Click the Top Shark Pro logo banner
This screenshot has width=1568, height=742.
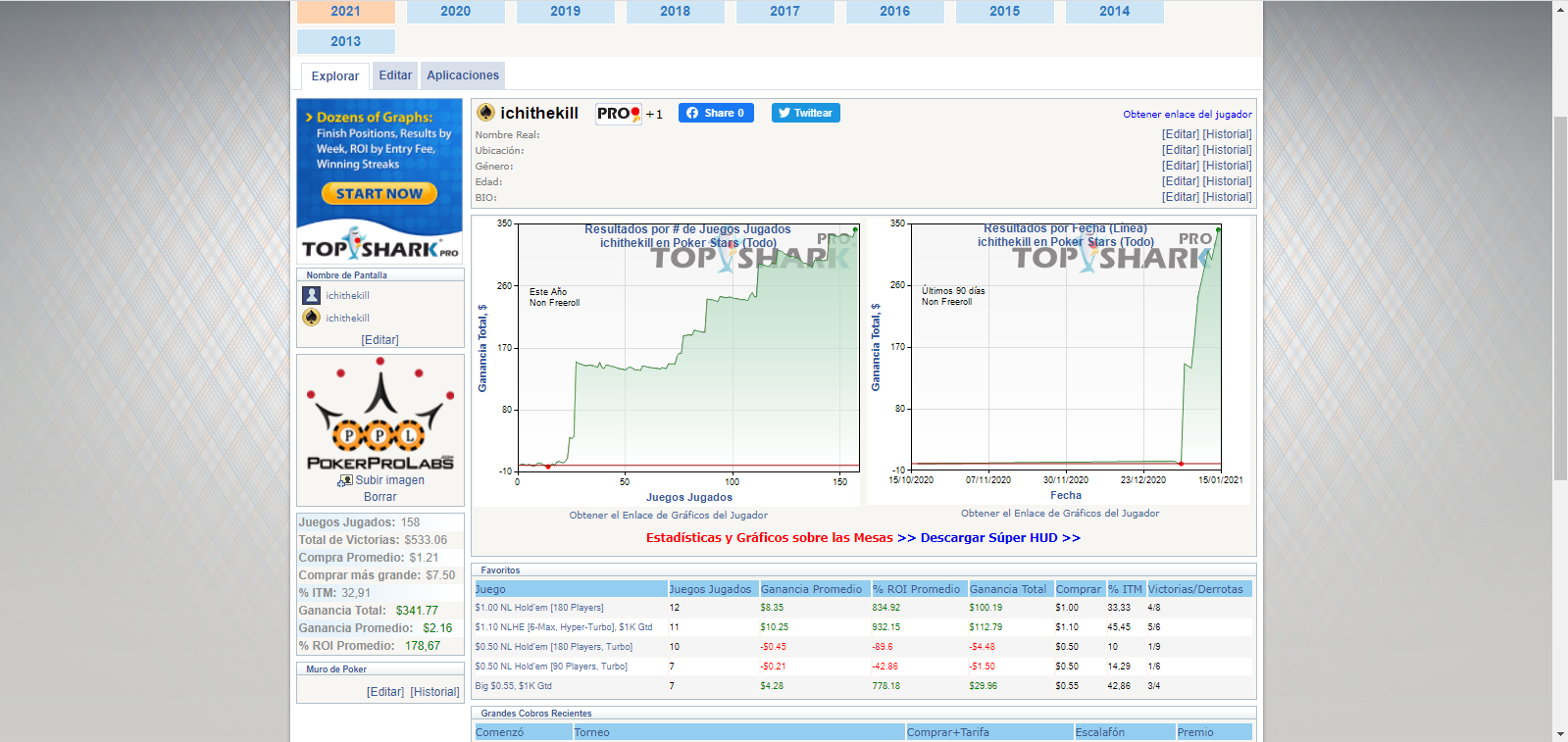pos(380,245)
